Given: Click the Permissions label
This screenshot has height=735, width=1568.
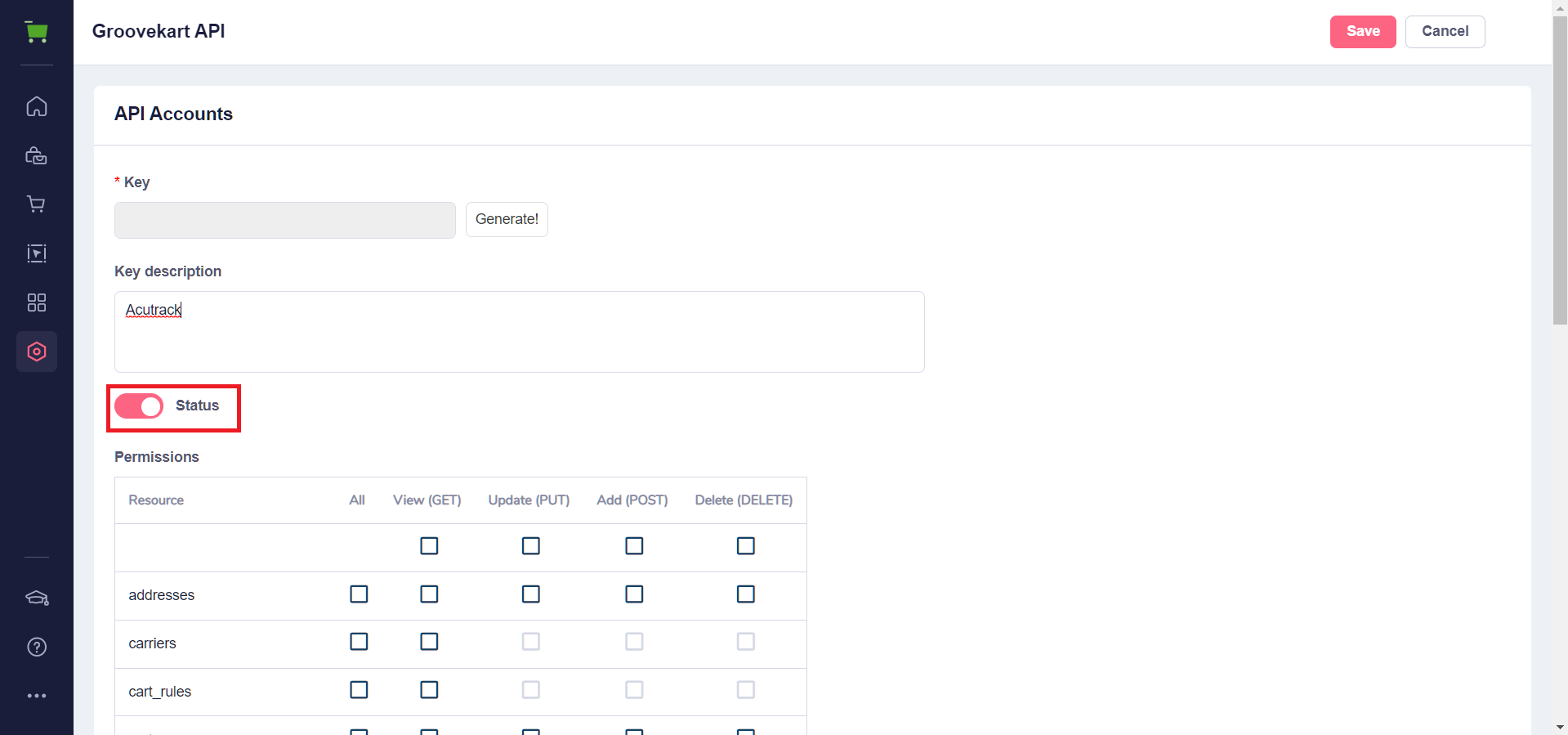Looking at the screenshot, I should (157, 457).
